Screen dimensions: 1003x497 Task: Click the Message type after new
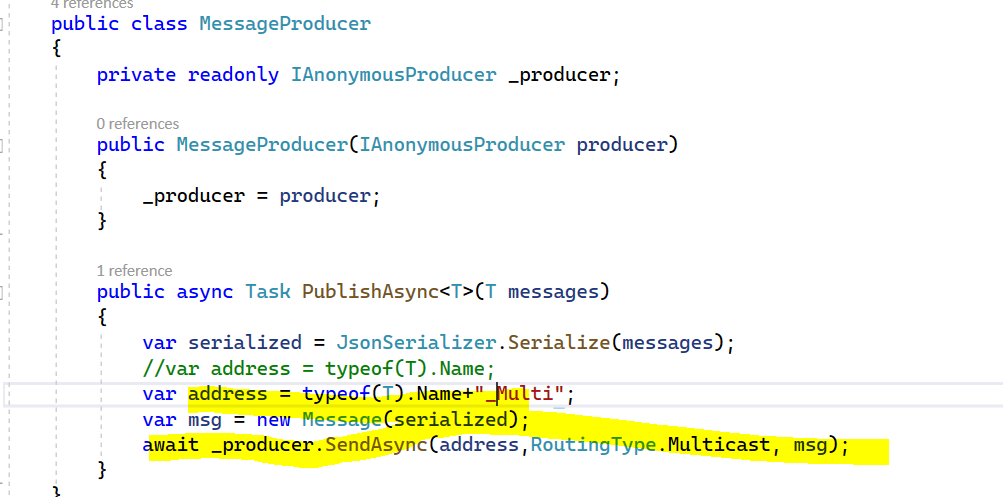click(x=342, y=420)
